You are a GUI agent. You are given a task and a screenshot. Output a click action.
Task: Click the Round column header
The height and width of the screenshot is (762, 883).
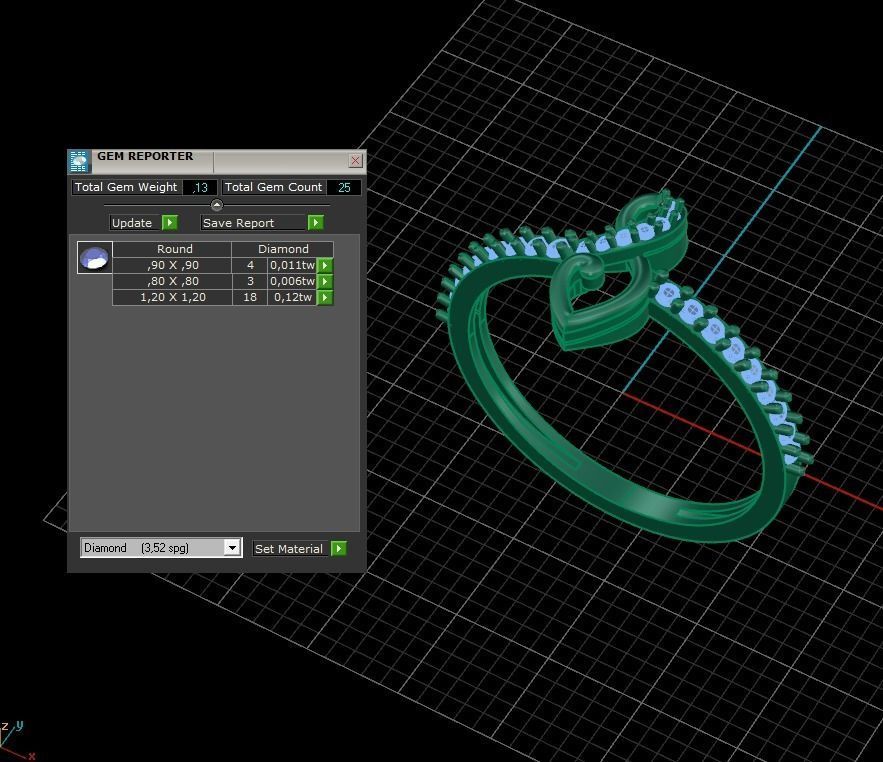click(x=173, y=249)
